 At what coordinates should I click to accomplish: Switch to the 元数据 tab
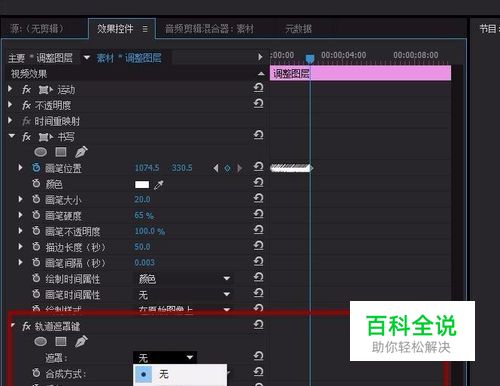pyautogui.click(x=298, y=29)
